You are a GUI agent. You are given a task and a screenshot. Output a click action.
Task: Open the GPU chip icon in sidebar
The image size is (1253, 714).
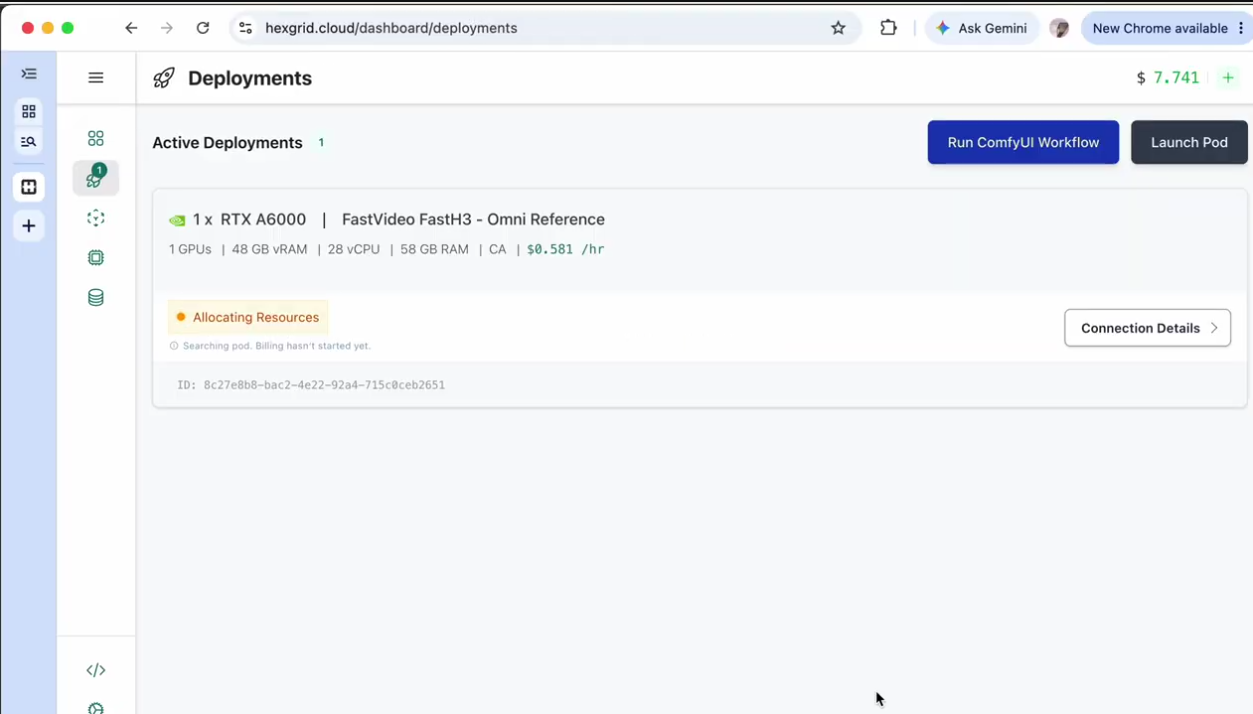(x=96, y=258)
